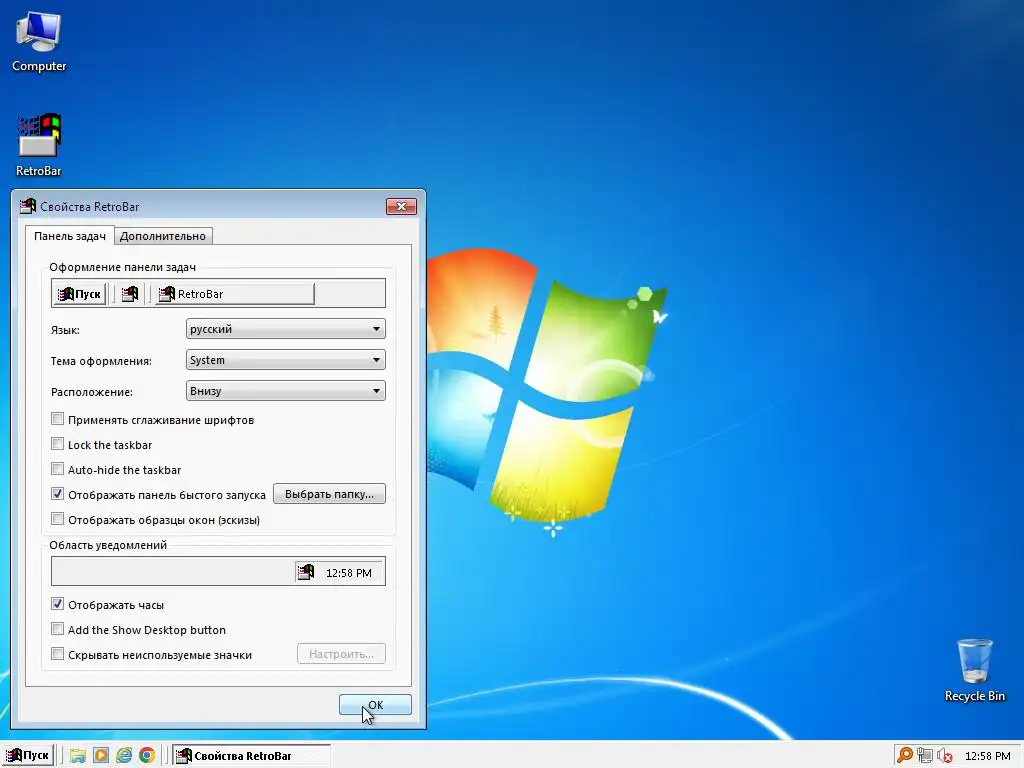Screen dimensions: 1024x768
Task: Click the Свойства RetroBar taskbar button
Action: click(251, 756)
